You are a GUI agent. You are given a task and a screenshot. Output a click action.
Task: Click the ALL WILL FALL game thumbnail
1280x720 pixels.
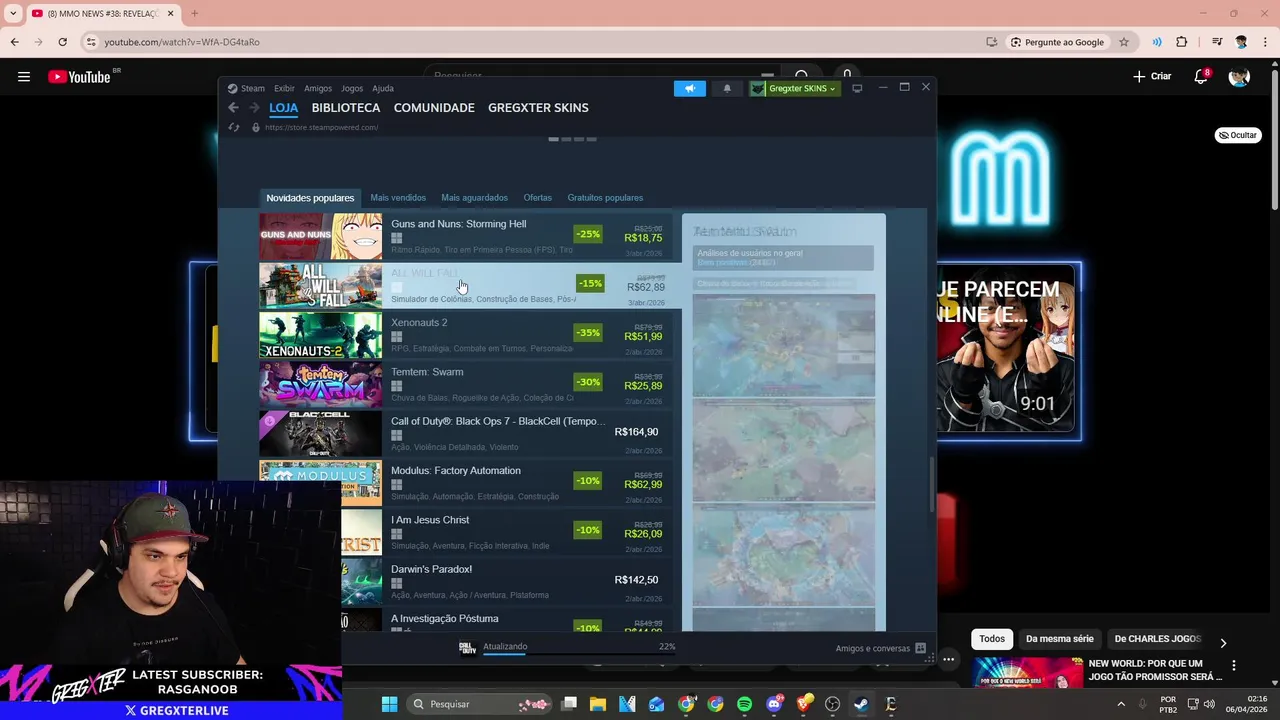(320, 286)
